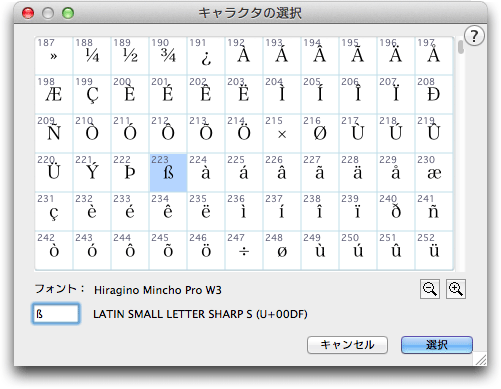Image resolution: width=501 pixels, height=389 pixels.
Task: Select character 189 one half ½
Action: tap(130, 56)
